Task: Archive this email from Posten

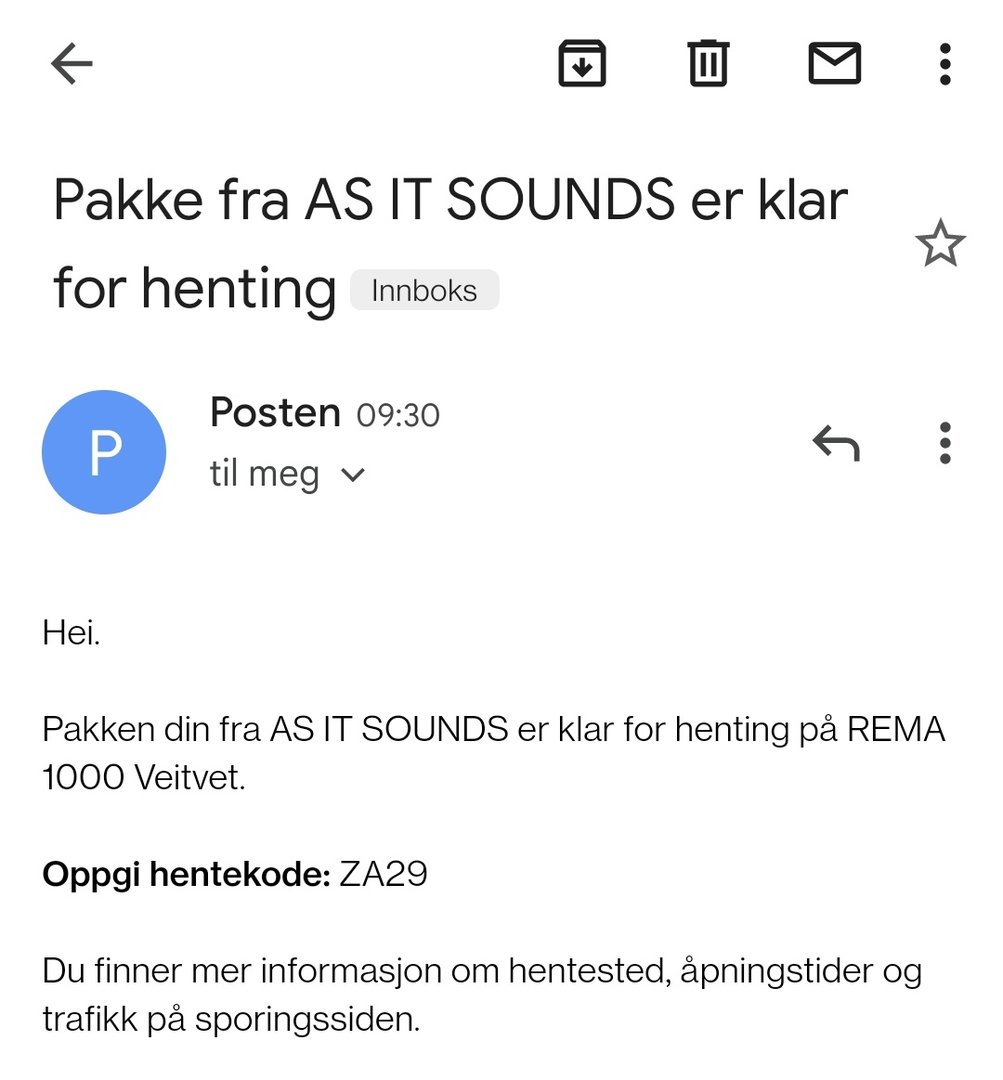Action: tap(582, 65)
